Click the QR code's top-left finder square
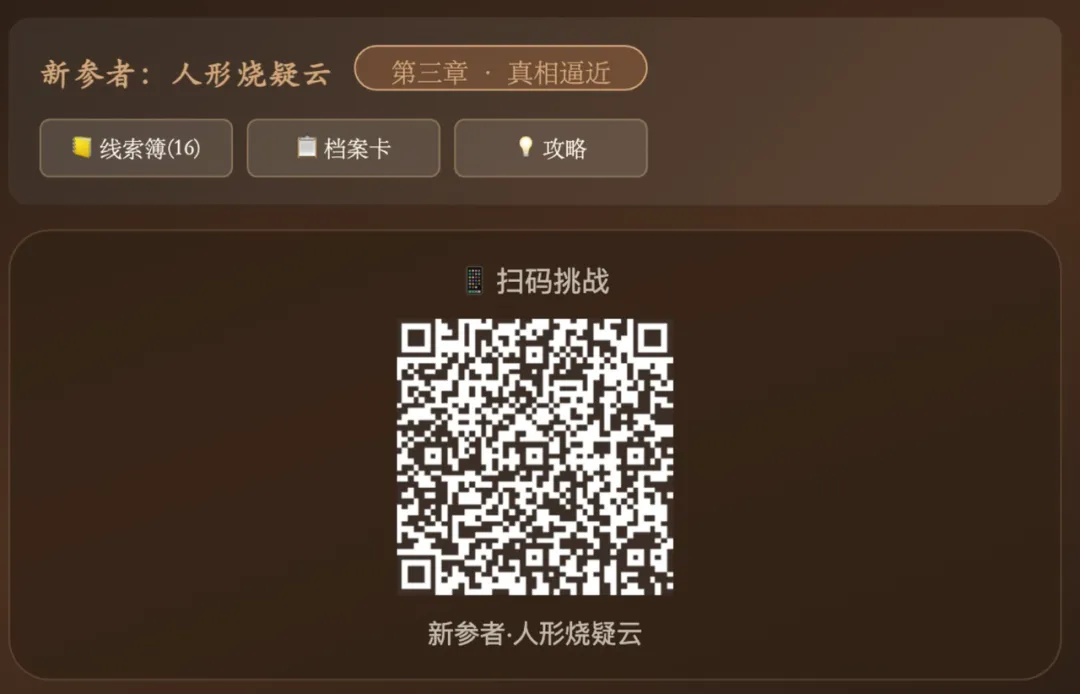 [416, 338]
